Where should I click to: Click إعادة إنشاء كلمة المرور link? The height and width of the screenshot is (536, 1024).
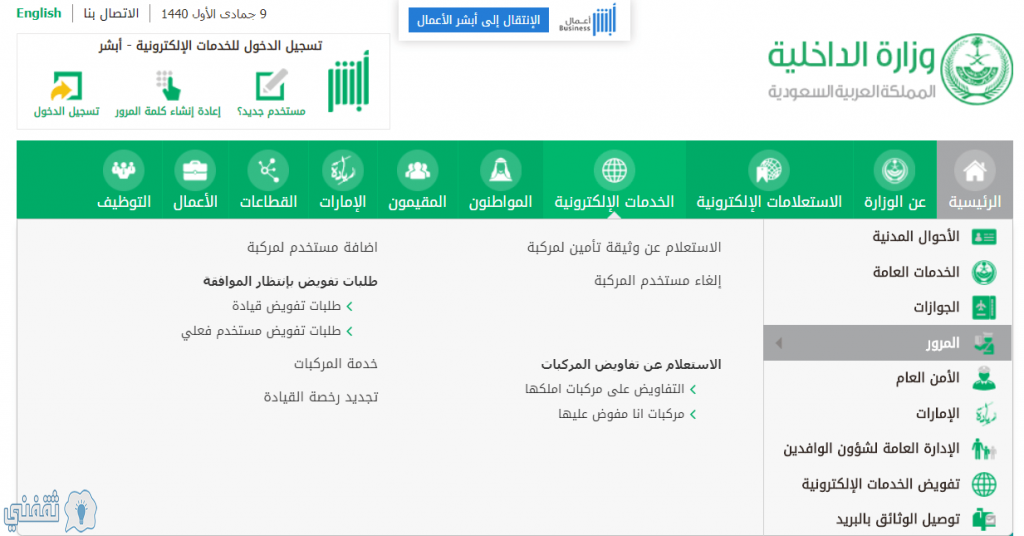[x=168, y=112]
